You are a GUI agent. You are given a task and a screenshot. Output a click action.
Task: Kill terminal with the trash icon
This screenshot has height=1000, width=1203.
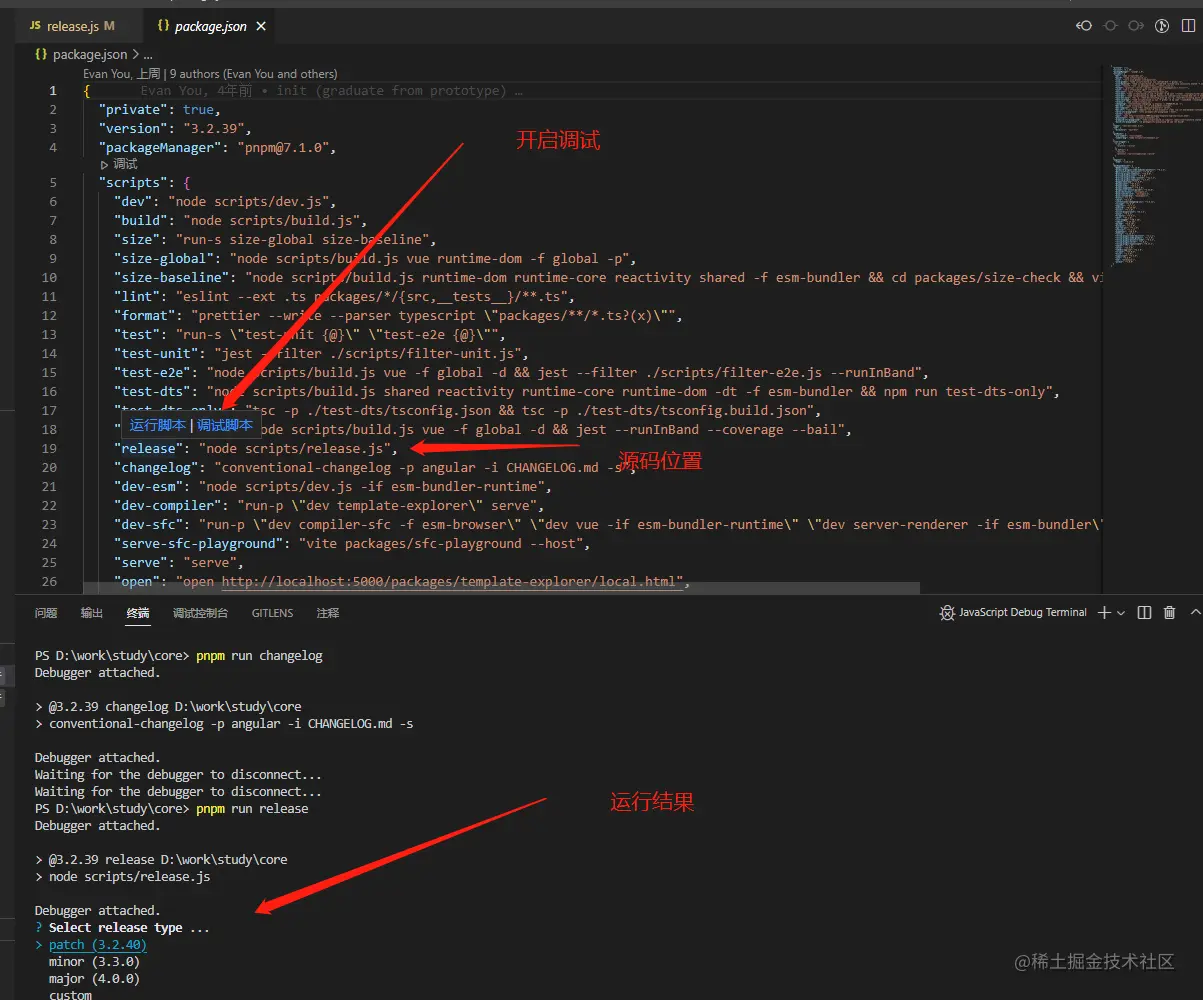click(x=1169, y=612)
